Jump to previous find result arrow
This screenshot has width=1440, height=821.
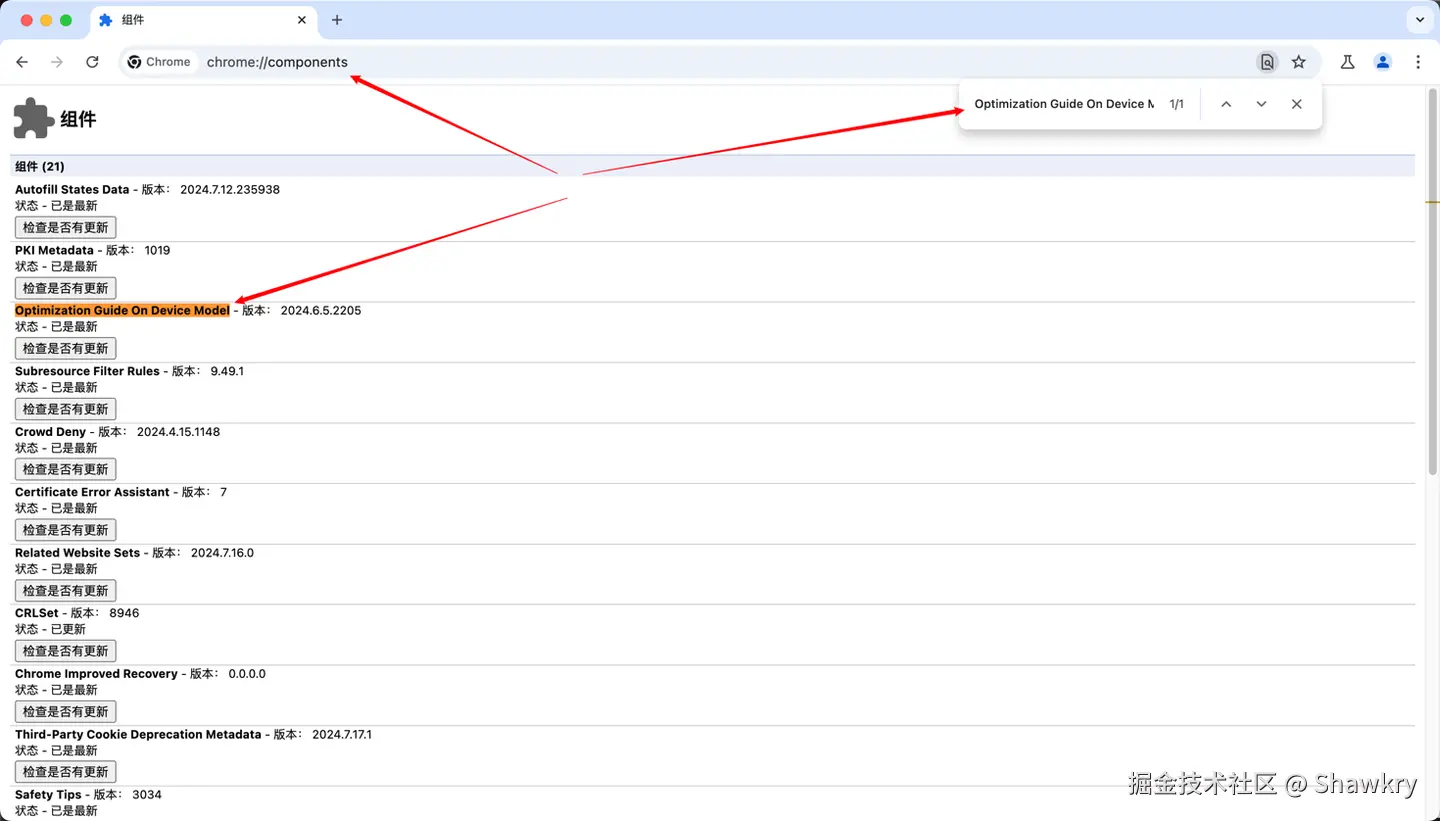point(1226,104)
